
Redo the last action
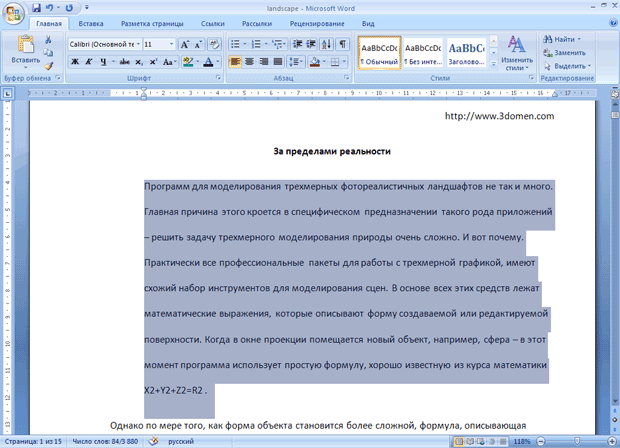pos(69,8)
